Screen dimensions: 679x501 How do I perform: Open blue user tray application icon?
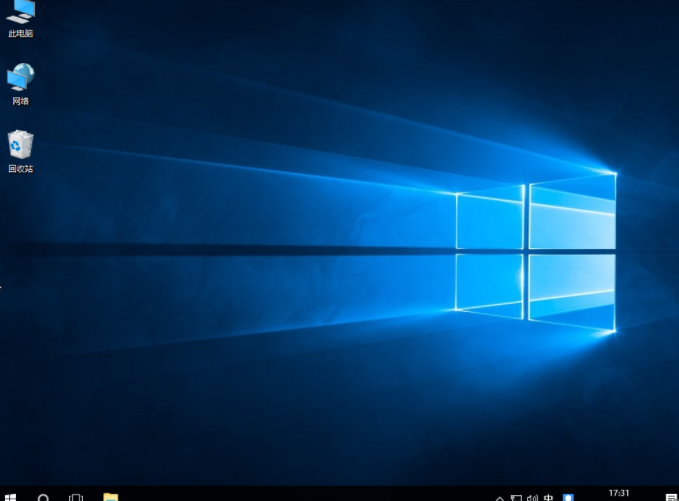click(568, 498)
